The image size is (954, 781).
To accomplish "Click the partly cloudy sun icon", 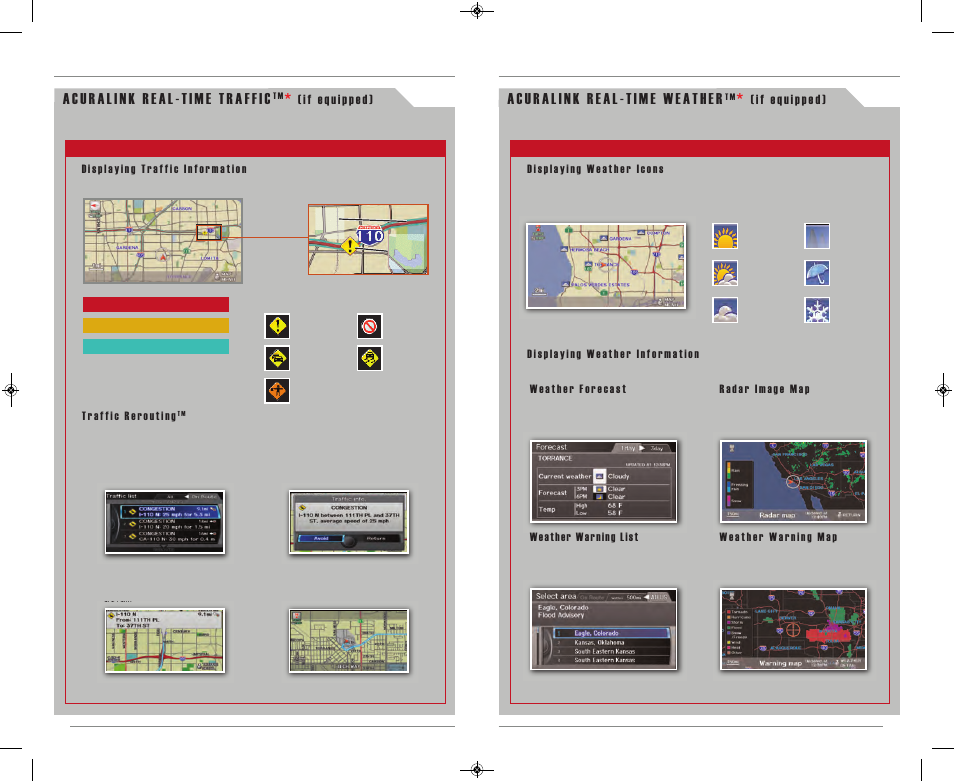I will pyautogui.click(x=725, y=273).
